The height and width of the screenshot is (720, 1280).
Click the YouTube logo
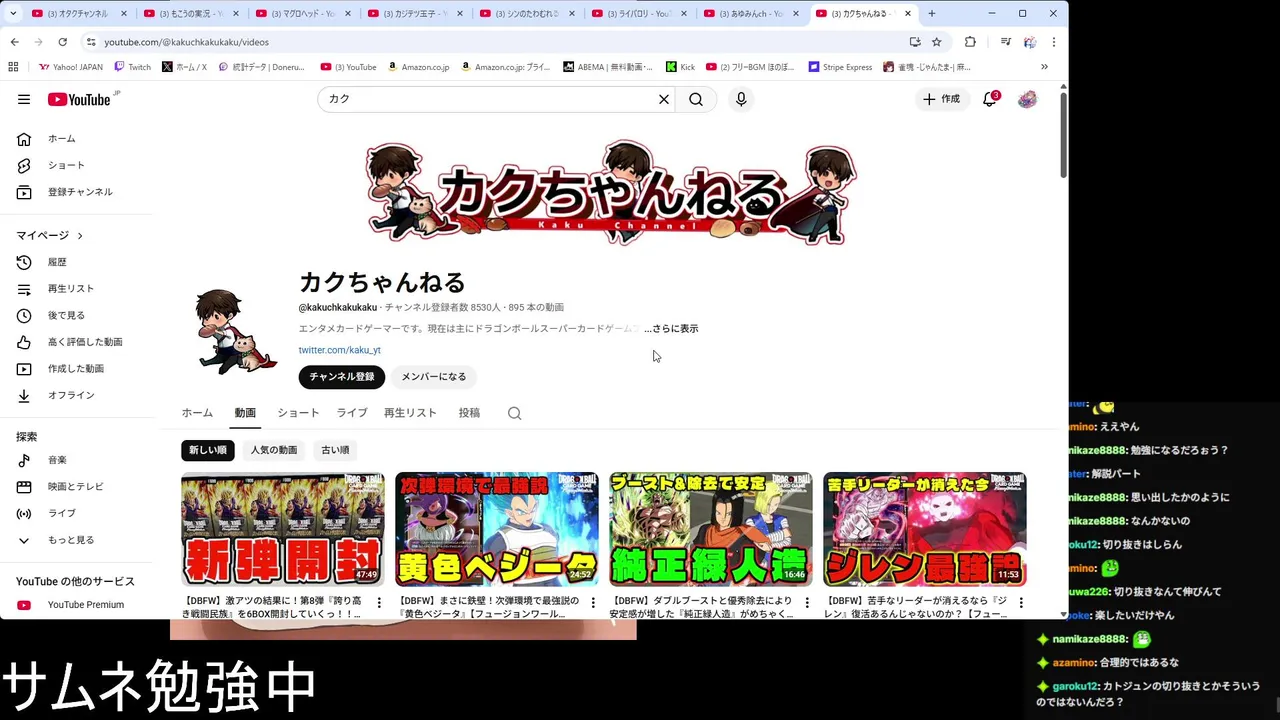79,99
